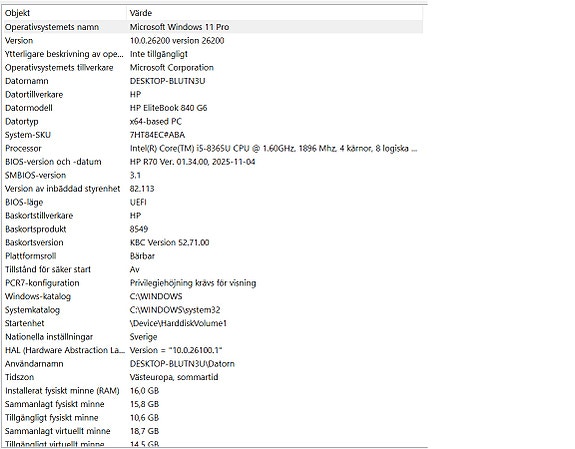Viewport: 575px width, 449px height.
Task: Click the Objekt column header
Action: 64,13
